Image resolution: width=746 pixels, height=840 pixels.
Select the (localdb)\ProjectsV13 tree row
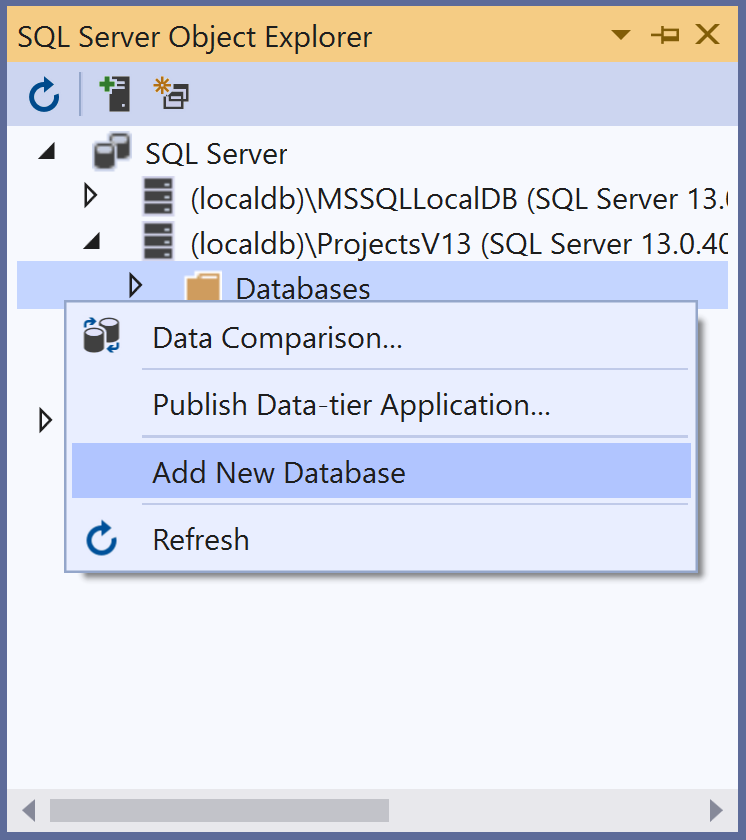point(372,244)
